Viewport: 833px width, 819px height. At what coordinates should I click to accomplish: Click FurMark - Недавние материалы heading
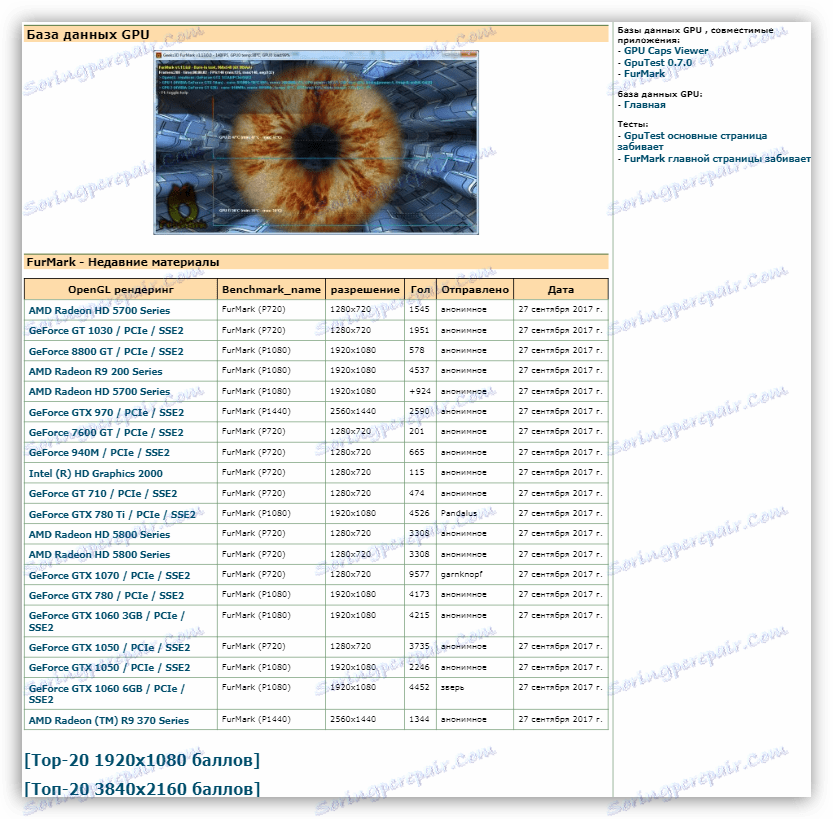[123, 262]
